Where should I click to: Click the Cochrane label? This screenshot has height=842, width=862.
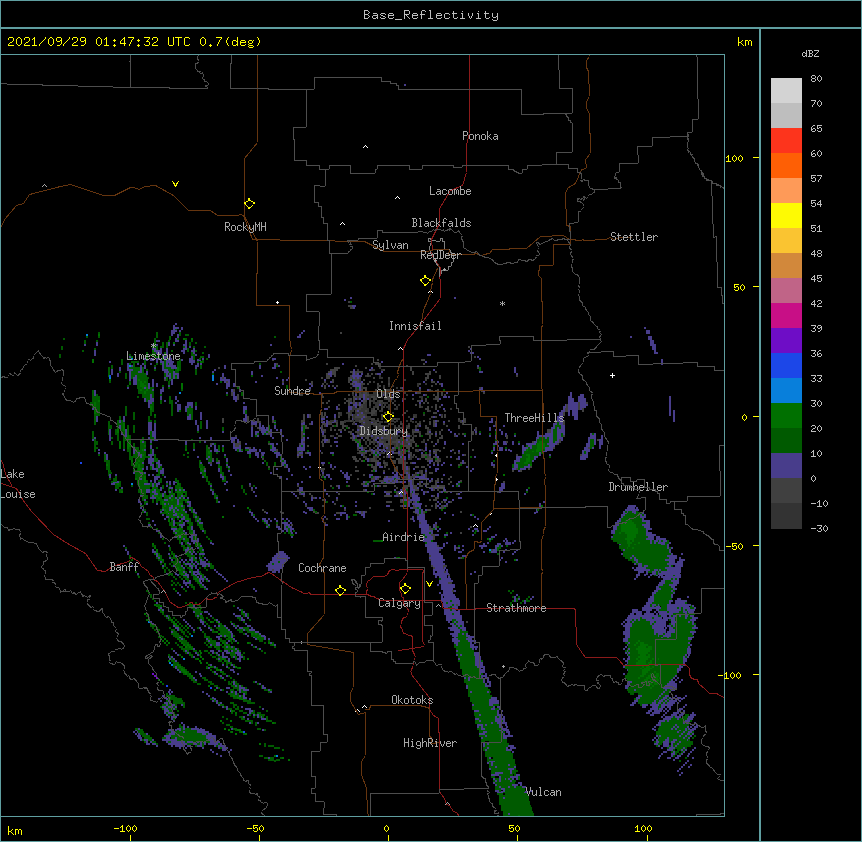click(x=322, y=568)
